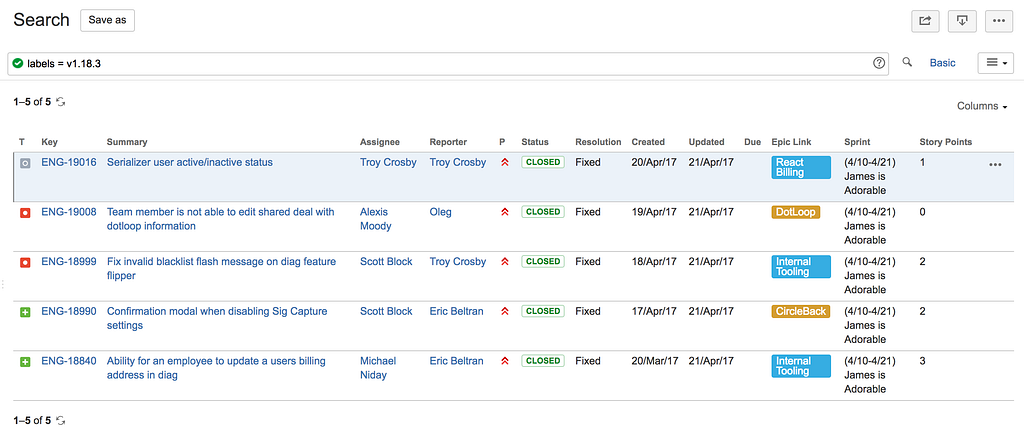
Task: Open issue ENG-18999 key link
Action: point(69,262)
